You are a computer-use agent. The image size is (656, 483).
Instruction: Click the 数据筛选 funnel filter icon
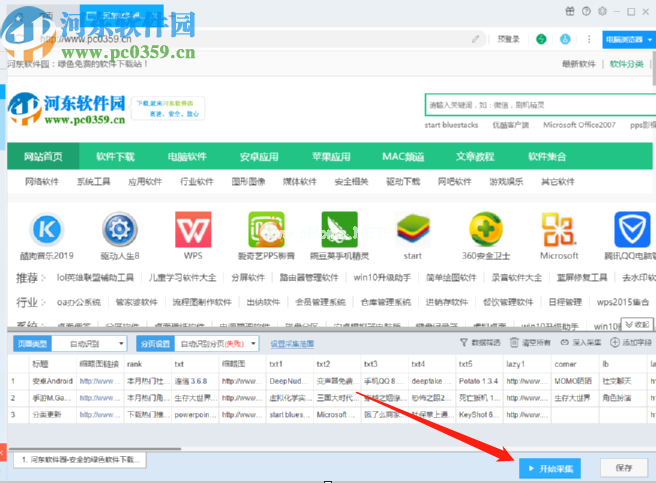(464, 342)
